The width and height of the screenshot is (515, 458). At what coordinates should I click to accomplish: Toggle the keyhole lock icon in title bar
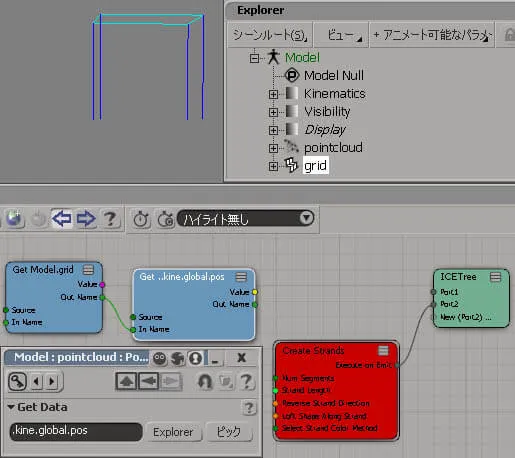click(196, 358)
